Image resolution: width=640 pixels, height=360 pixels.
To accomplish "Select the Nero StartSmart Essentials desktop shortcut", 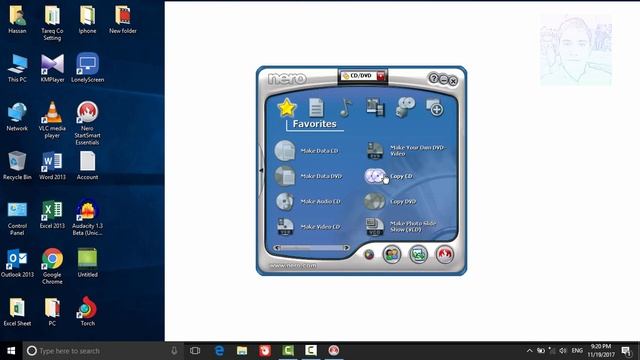I will click(x=87, y=123).
